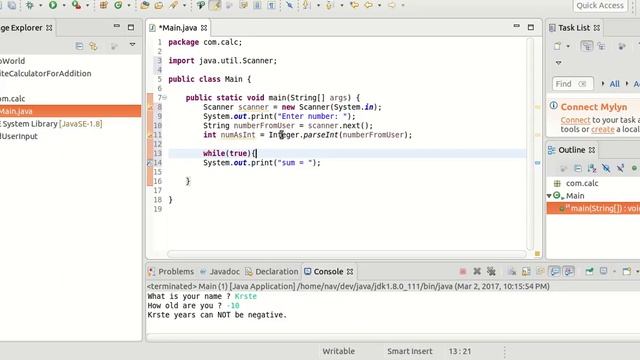Collapse all in Package Explorer

pyautogui.click(x=79, y=46)
